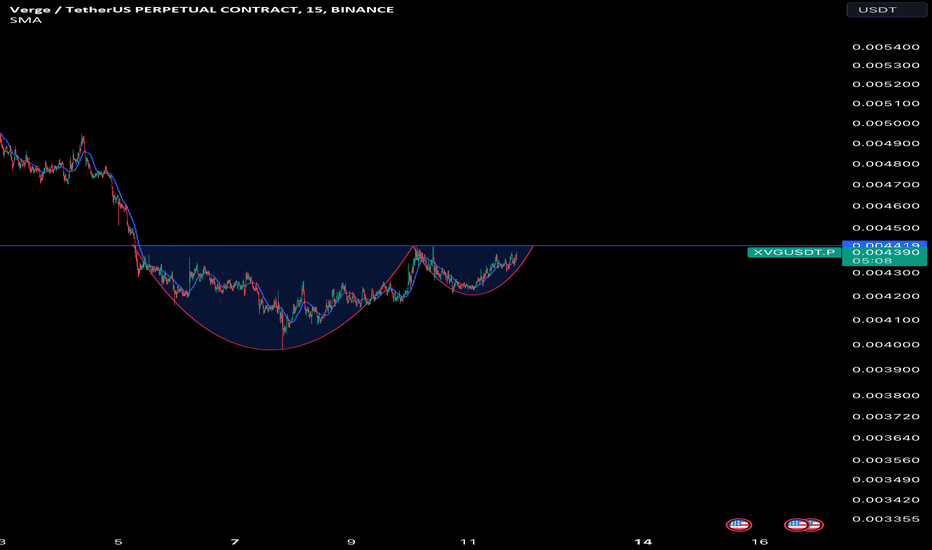Click price axis label 0.003355
The image size is (932, 550).
click(x=886, y=519)
